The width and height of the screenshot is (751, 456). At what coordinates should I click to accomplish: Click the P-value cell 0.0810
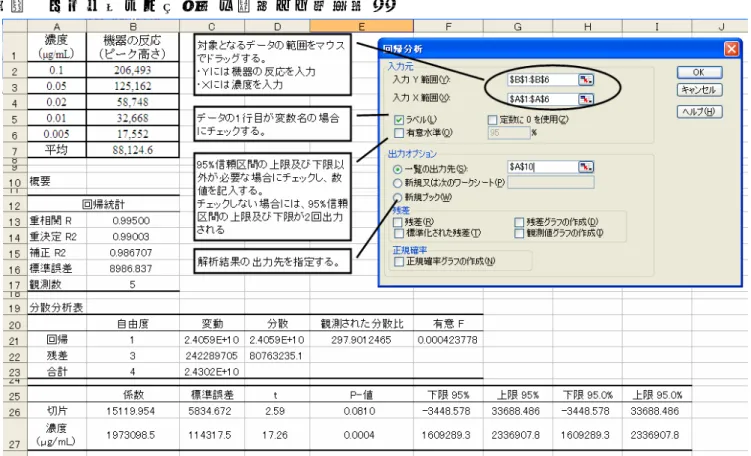coord(362,411)
